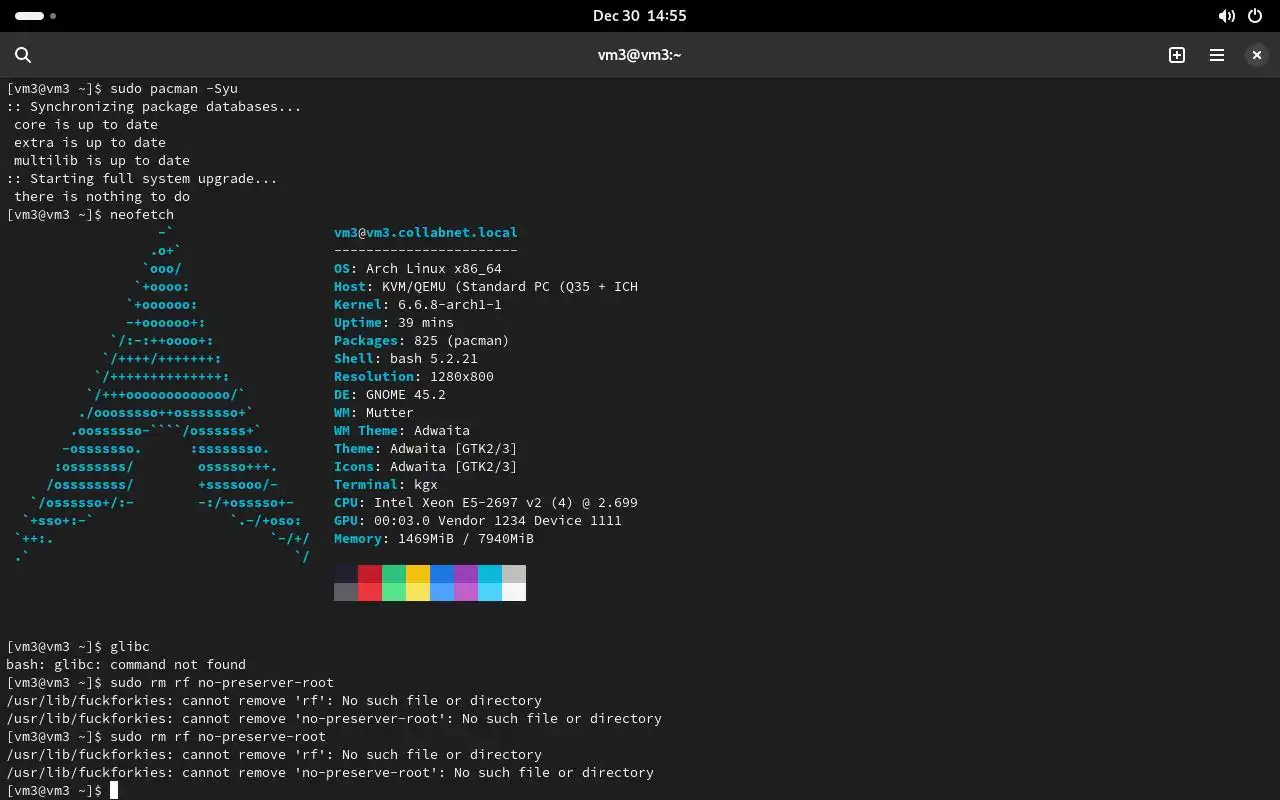
Task: Click 'bash: glibc: command not found' line
Action: pyautogui.click(x=126, y=665)
